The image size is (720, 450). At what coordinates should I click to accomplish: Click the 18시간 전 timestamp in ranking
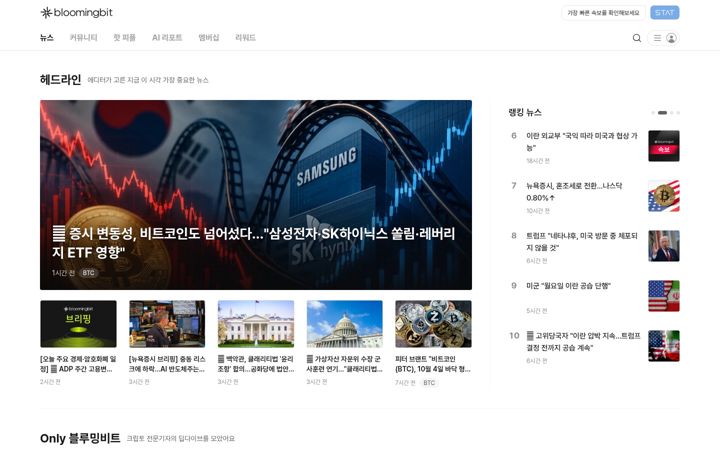[x=538, y=161]
